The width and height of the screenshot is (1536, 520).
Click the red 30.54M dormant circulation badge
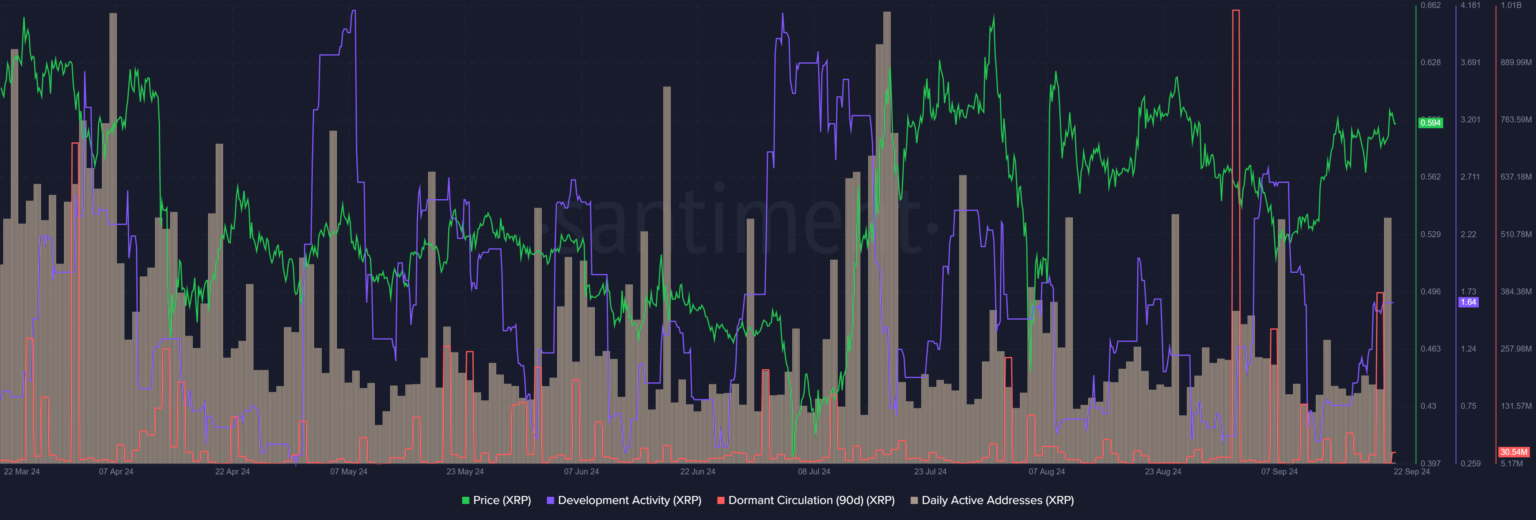(x=1510, y=452)
